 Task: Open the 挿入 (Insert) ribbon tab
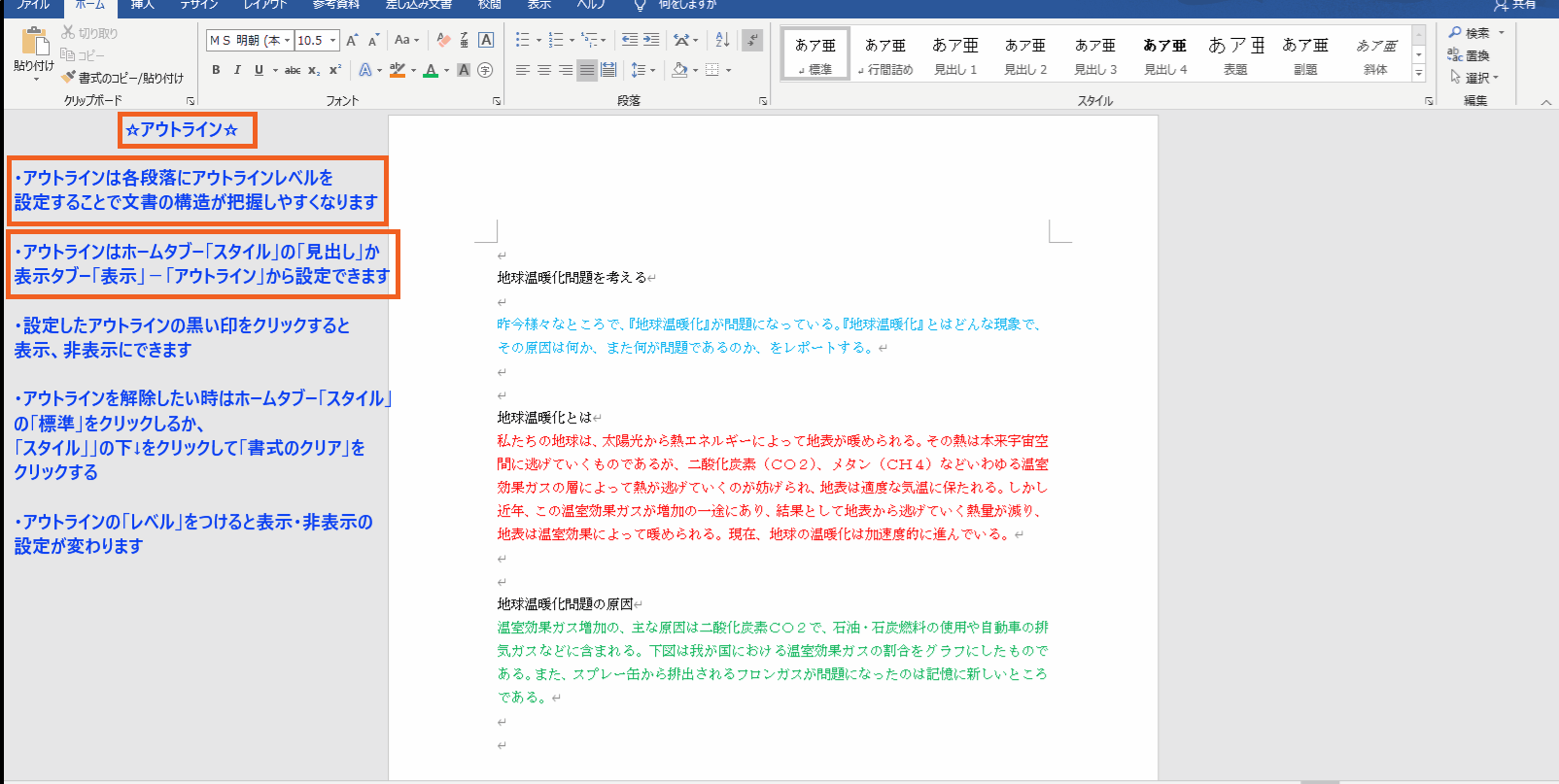click(x=142, y=5)
